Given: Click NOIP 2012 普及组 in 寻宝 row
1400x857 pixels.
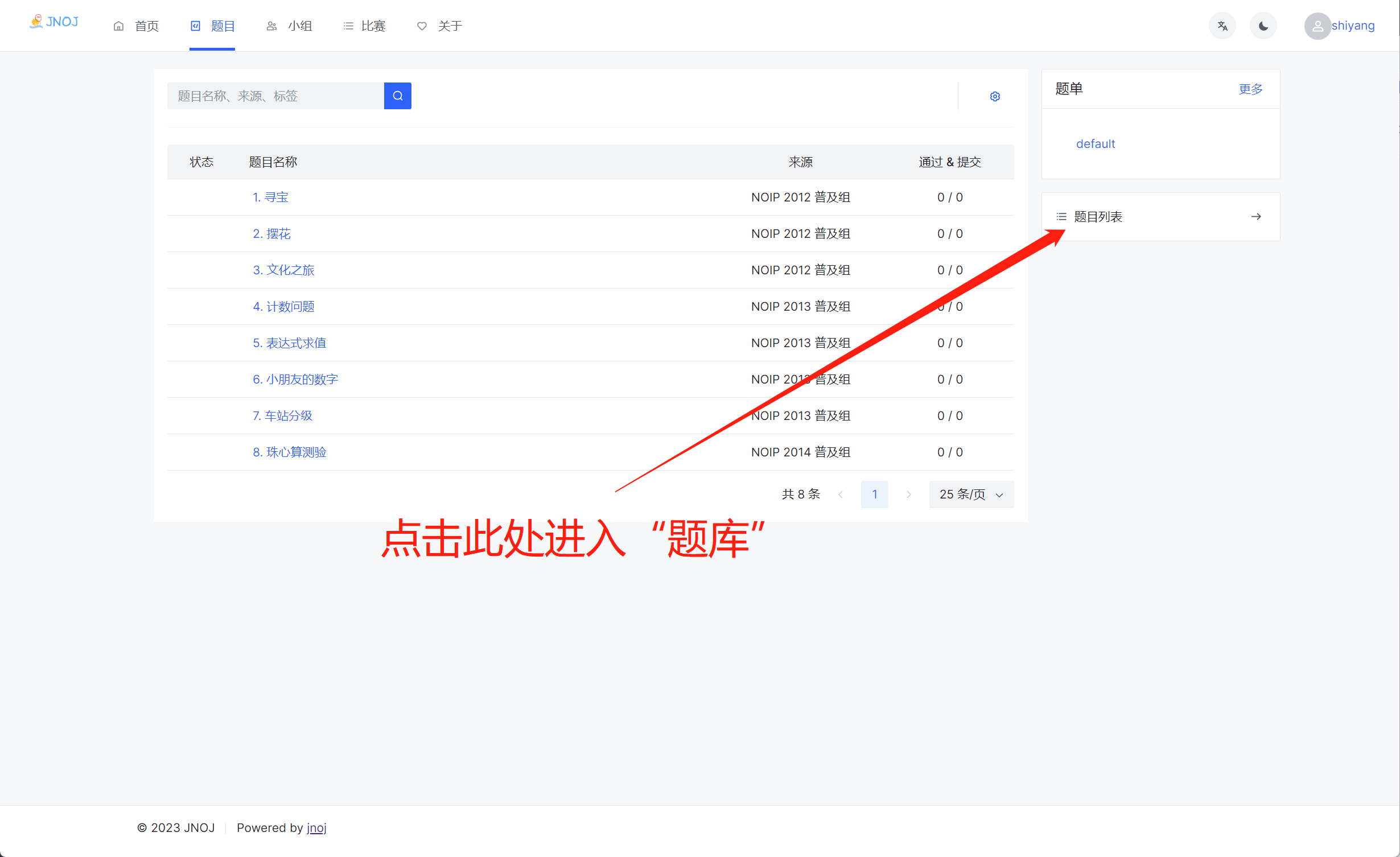Looking at the screenshot, I should click(x=801, y=197).
